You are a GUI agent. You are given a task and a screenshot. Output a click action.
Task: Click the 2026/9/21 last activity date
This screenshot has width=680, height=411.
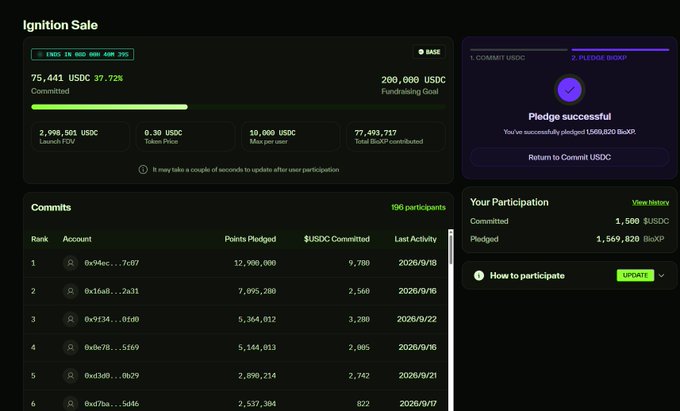point(418,375)
